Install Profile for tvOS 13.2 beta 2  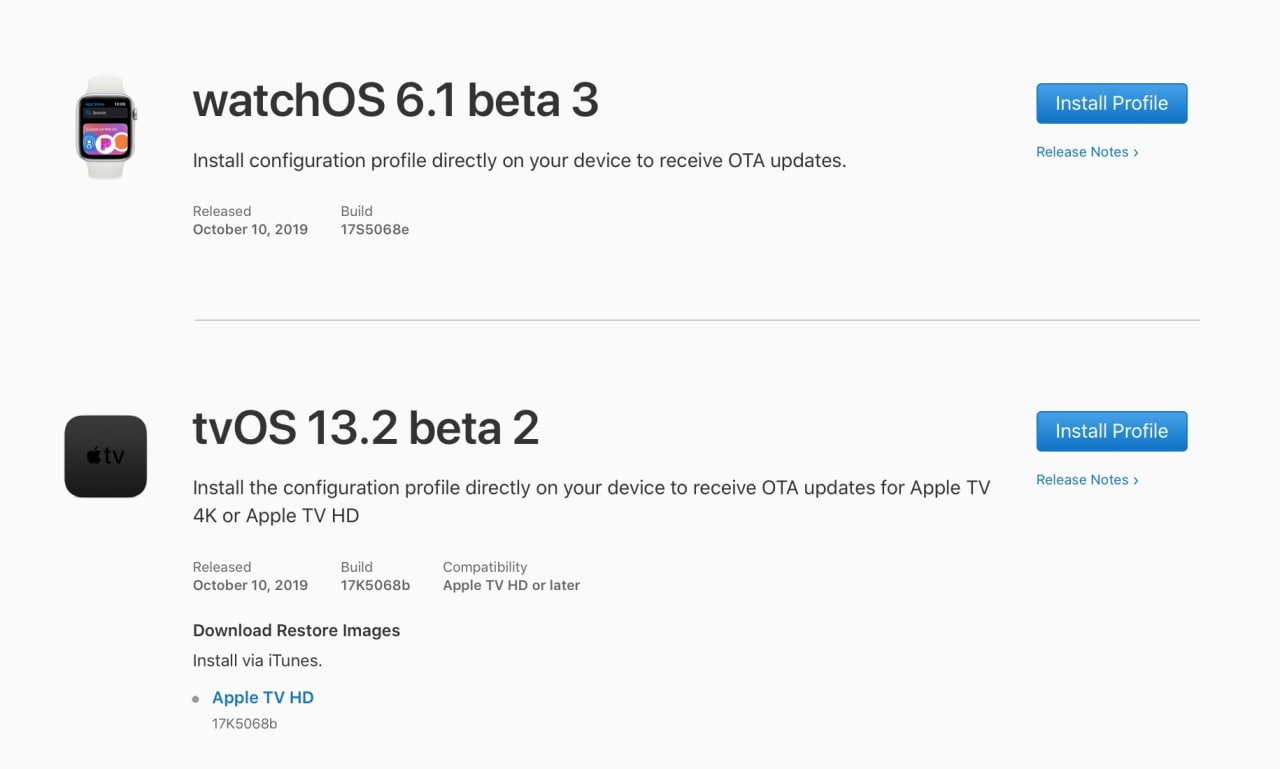pos(1111,431)
